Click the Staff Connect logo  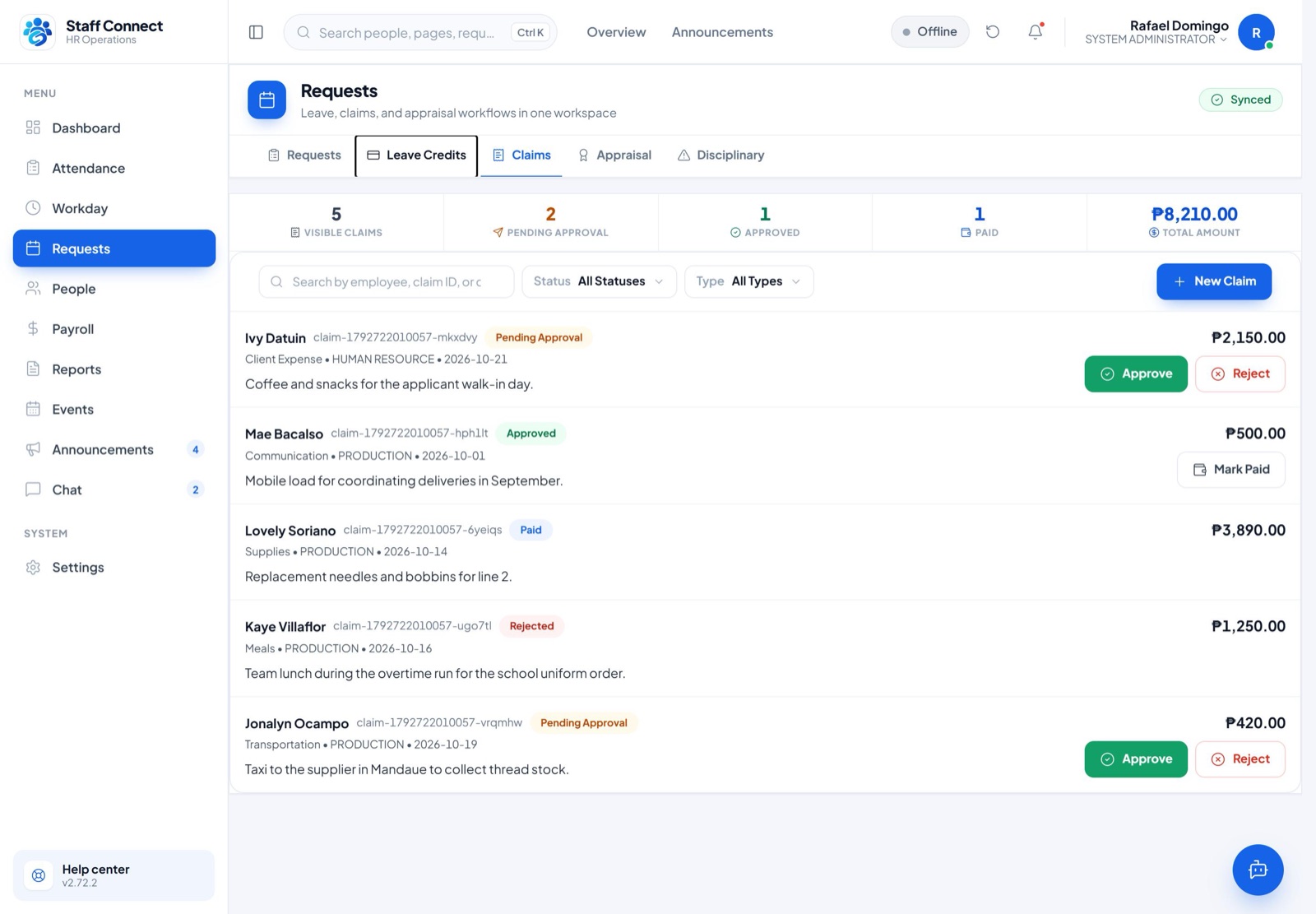(x=37, y=32)
